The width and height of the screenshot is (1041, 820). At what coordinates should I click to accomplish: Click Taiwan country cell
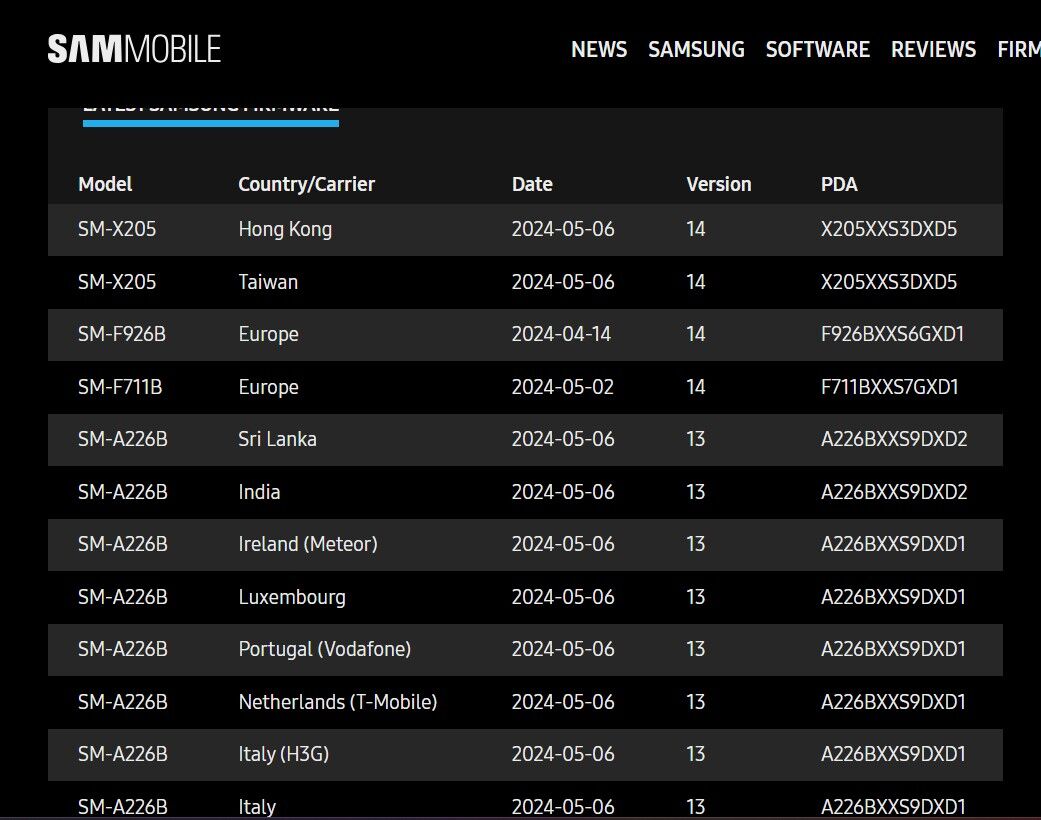[x=268, y=282]
